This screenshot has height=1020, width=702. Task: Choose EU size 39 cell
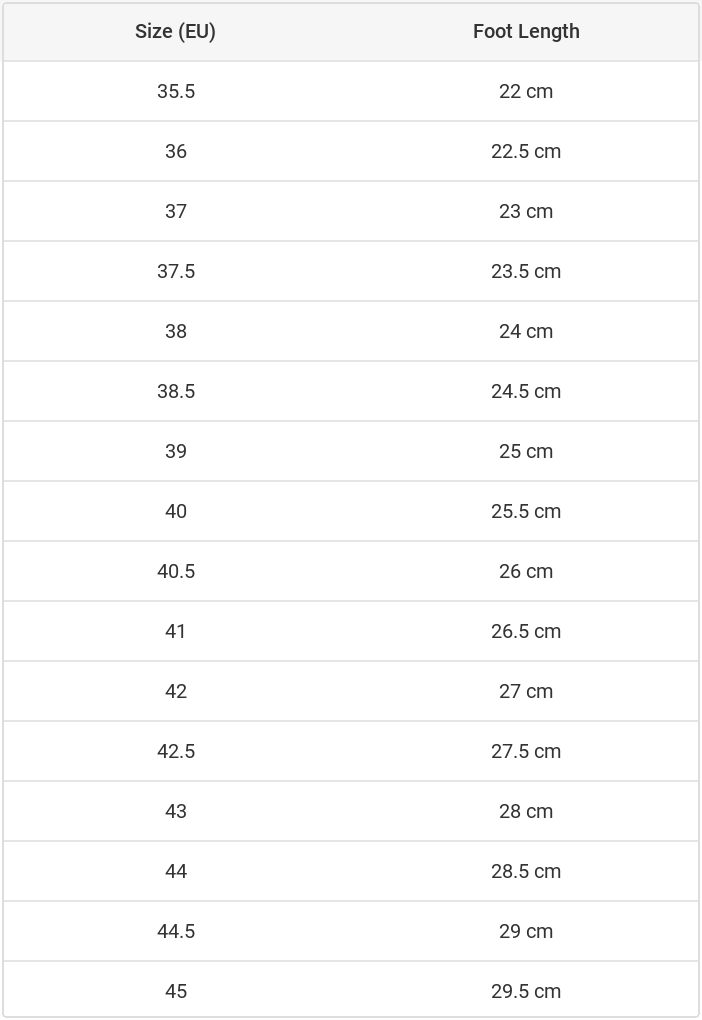click(x=176, y=451)
